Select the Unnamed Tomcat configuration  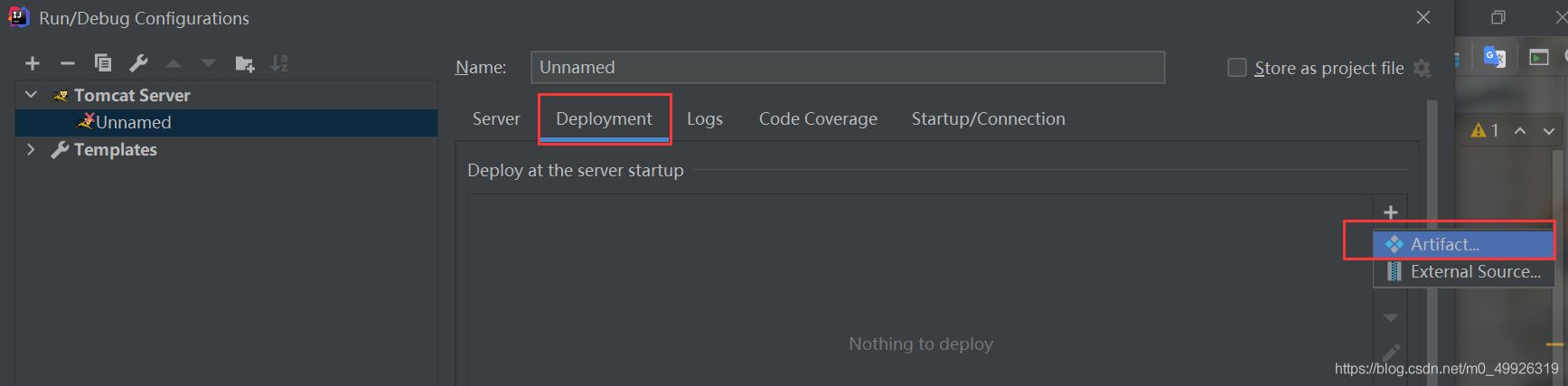tap(133, 122)
